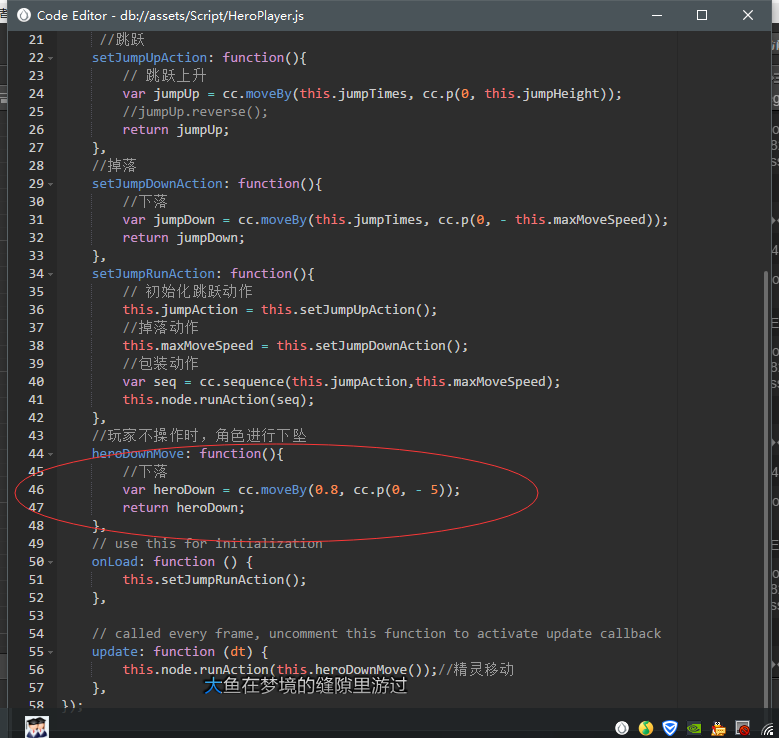
Task: Collapse the update function fold arrow on line 55
Action: click(51, 653)
